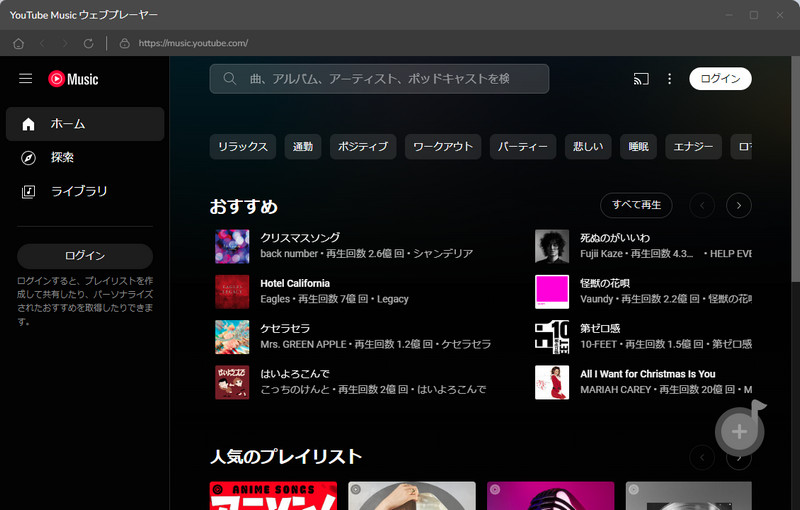Click the floating add music button

[x=739, y=431]
